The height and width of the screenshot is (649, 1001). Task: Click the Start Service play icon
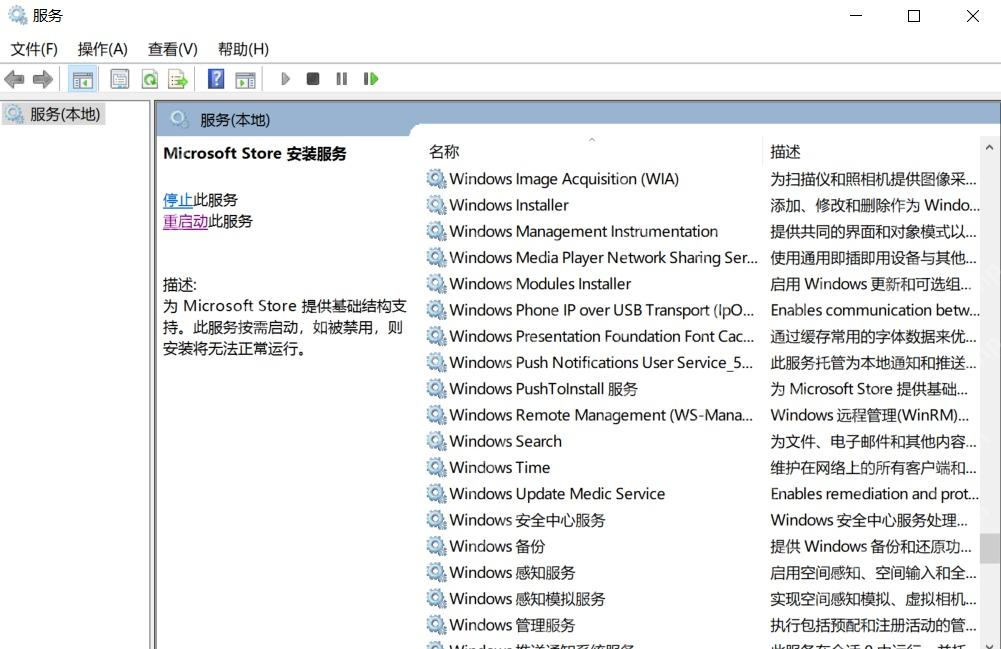[285, 78]
